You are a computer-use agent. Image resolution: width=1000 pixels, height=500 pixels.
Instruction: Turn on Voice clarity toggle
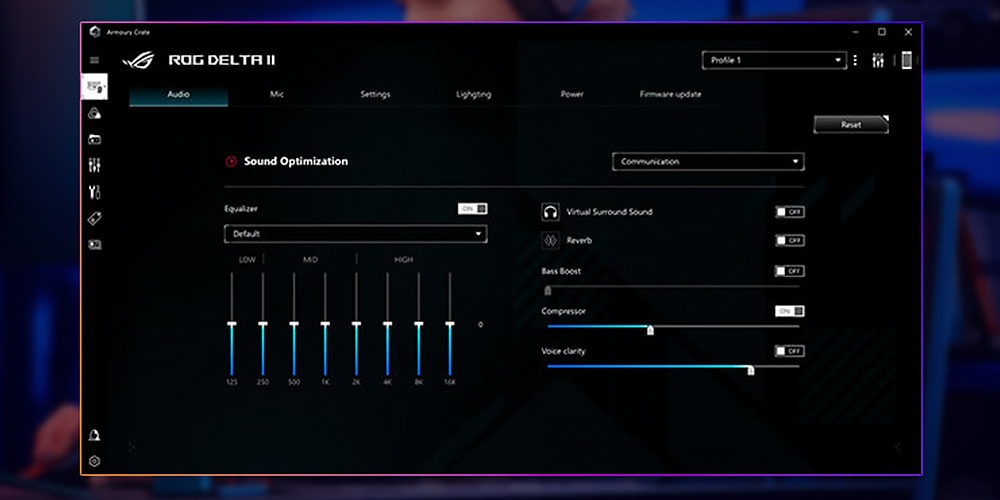[790, 351]
